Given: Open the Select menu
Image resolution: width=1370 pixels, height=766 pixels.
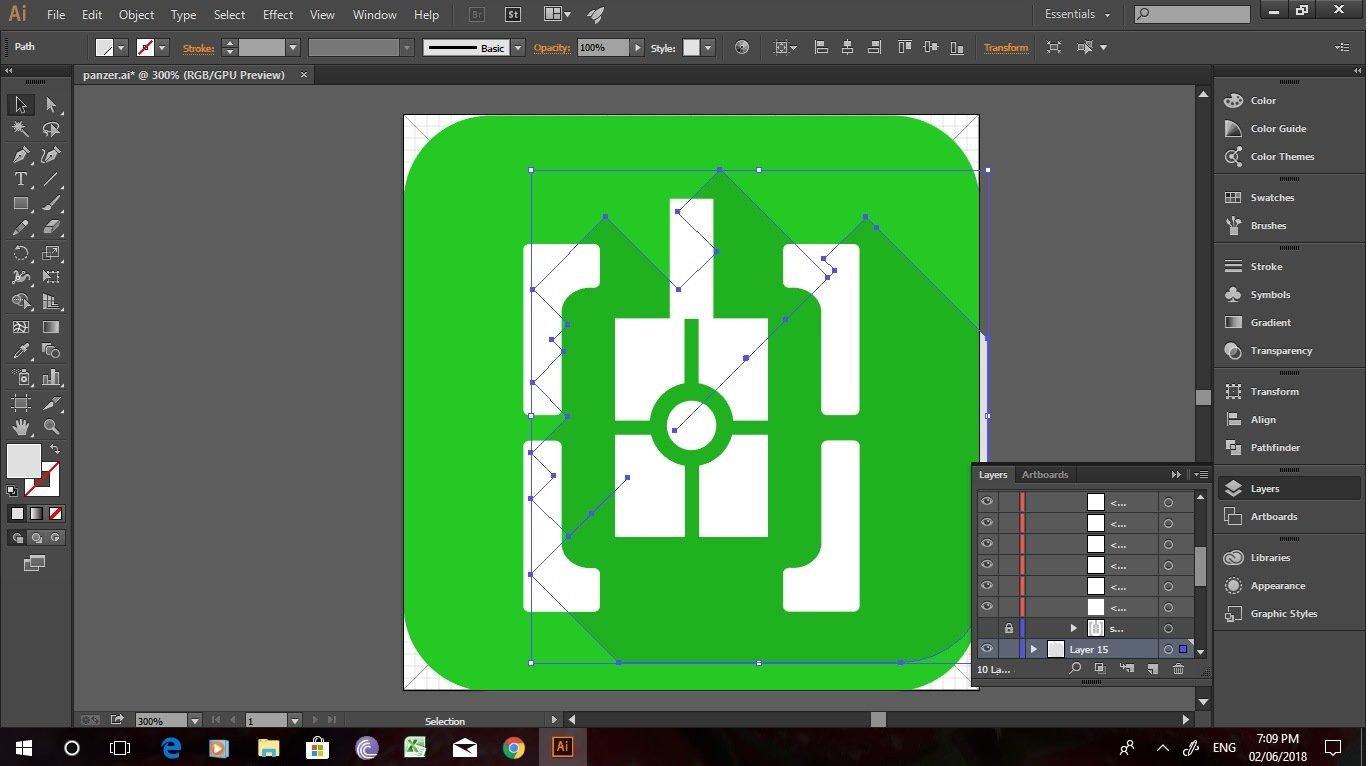Looking at the screenshot, I should pos(229,15).
